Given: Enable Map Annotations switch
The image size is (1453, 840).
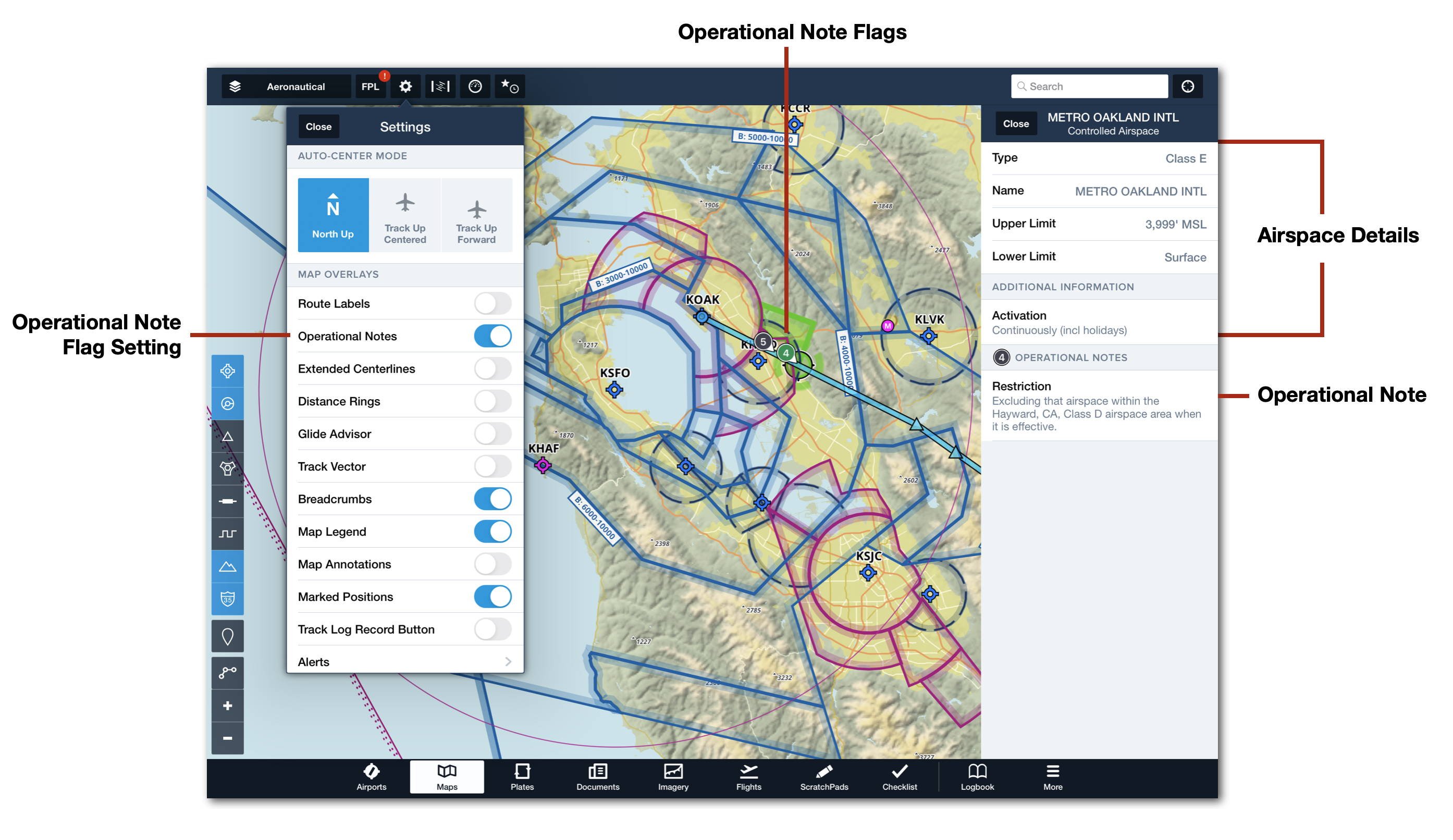Looking at the screenshot, I should coord(492,564).
